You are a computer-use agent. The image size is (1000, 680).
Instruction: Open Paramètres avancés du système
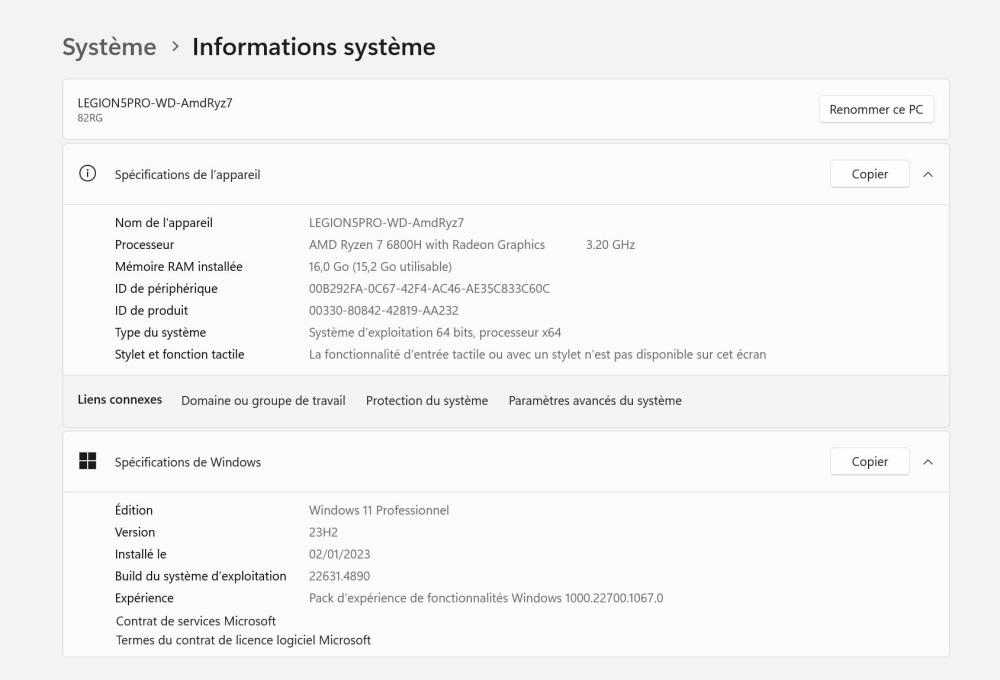[x=595, y=401]
